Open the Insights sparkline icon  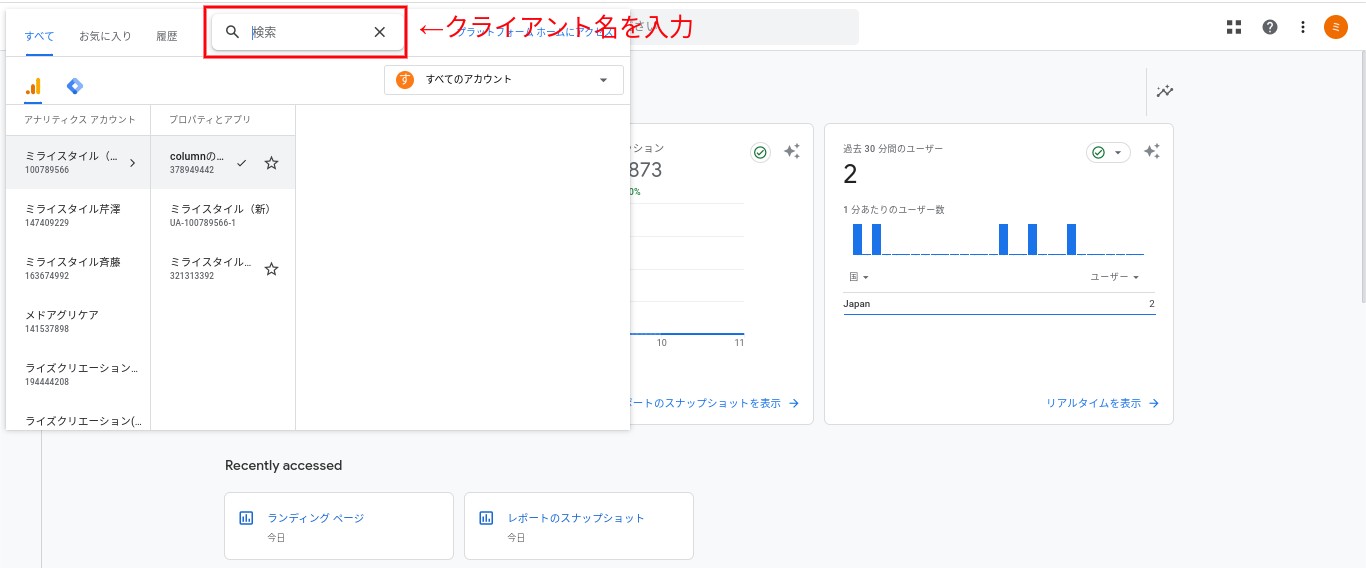tap(1165, 91)
